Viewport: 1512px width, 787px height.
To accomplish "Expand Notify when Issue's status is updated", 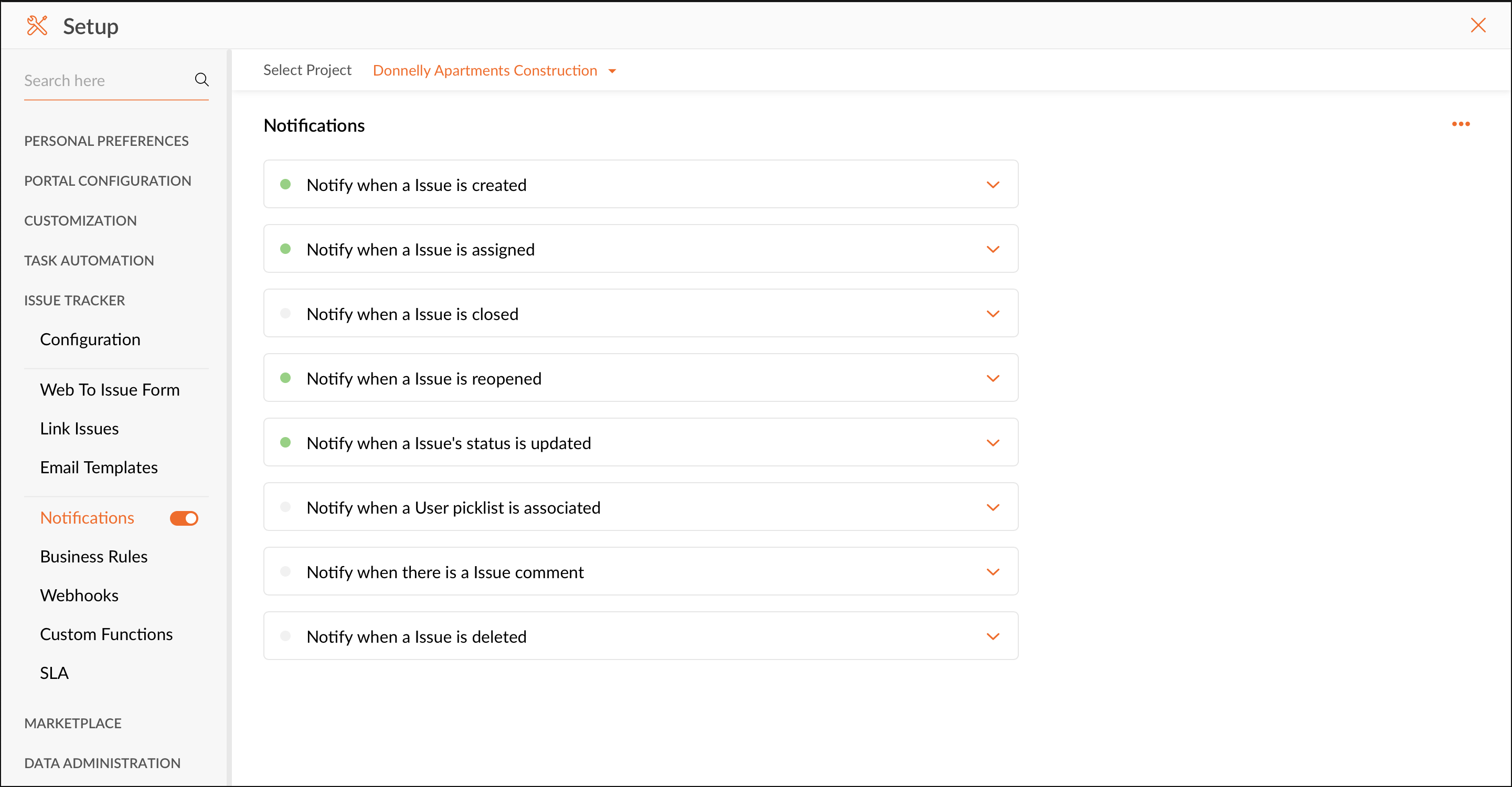I will point(993,443).
